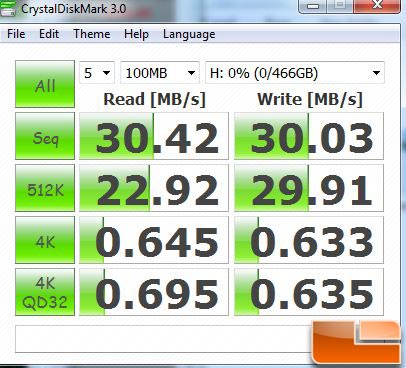Open the Edit menu
The height and width of the screenshot is (368, 406).
click(x=49, y=34)
